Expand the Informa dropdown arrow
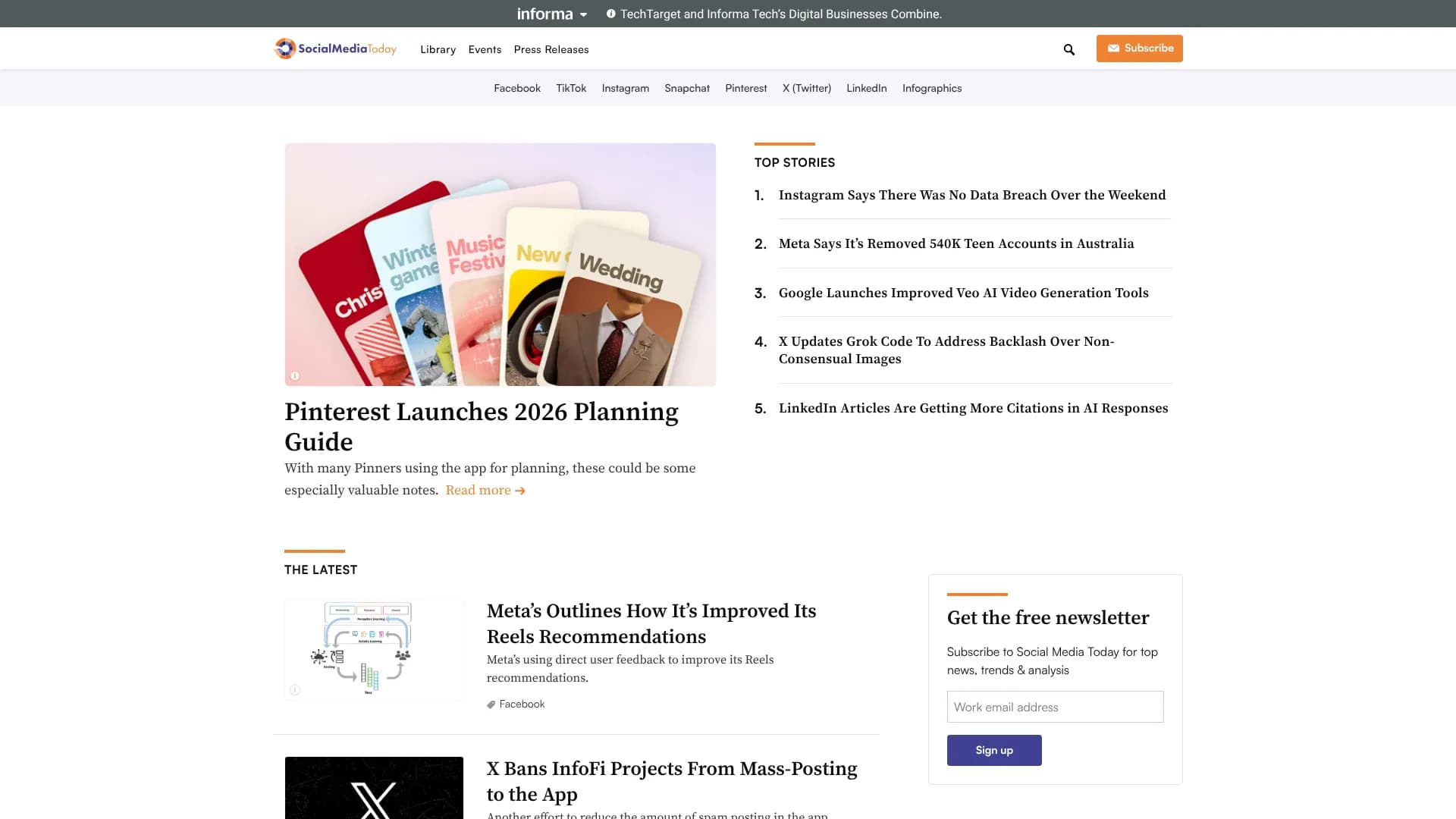 click(583, 14)
